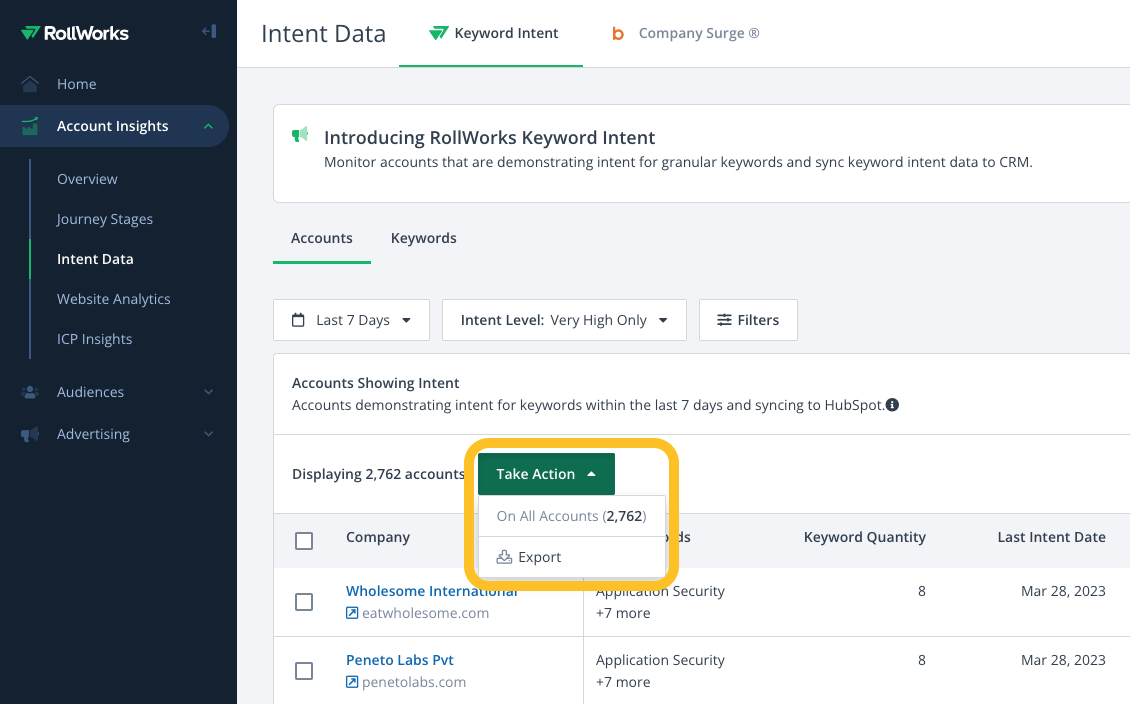
Task: Click the calendar icon on date filter
Action: (298, 320)
